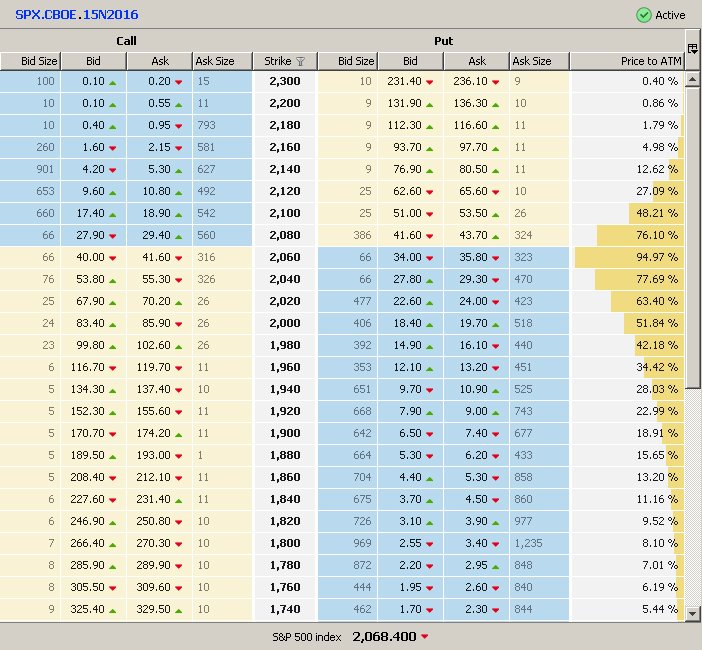Screen dimensions: 702x650
Task: Select the 2,060 strike cell
Action: [x=285, y=257]
